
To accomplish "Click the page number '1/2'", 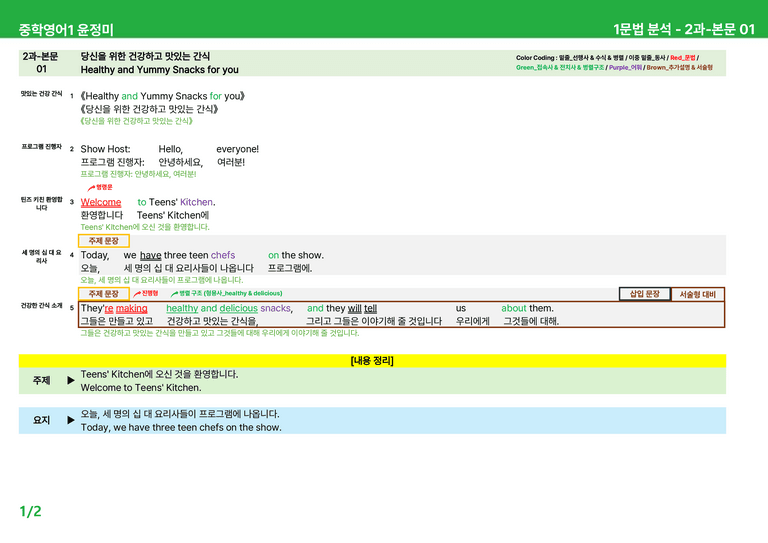I will (30, 511).
